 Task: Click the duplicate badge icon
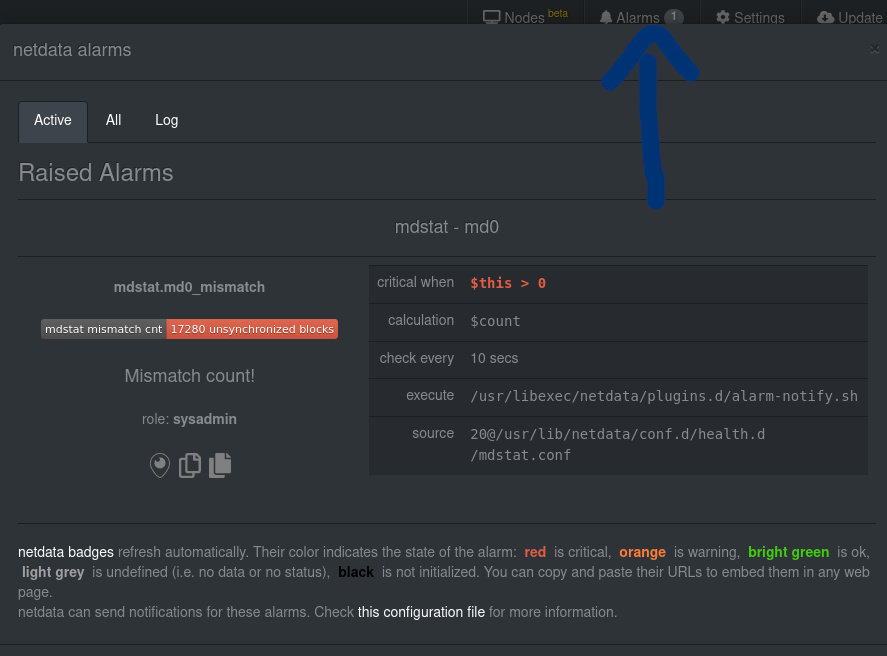click(x=219, y=465)
